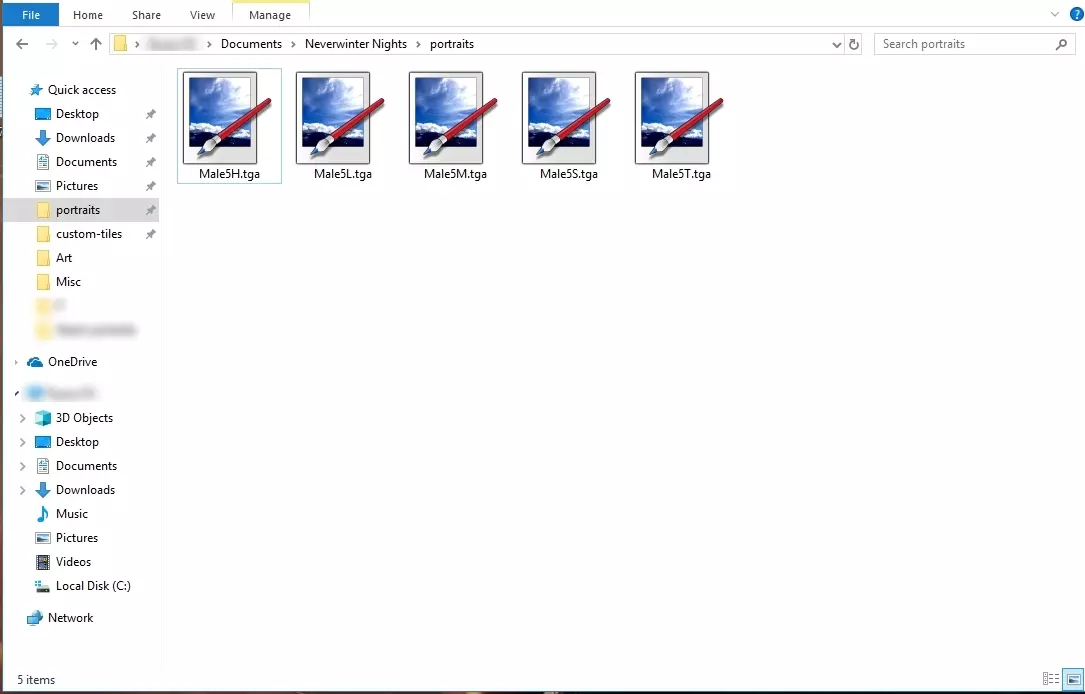Switch to large thumbnails view icon
Screen dimensions: 1085x694
click(1074, 679)
